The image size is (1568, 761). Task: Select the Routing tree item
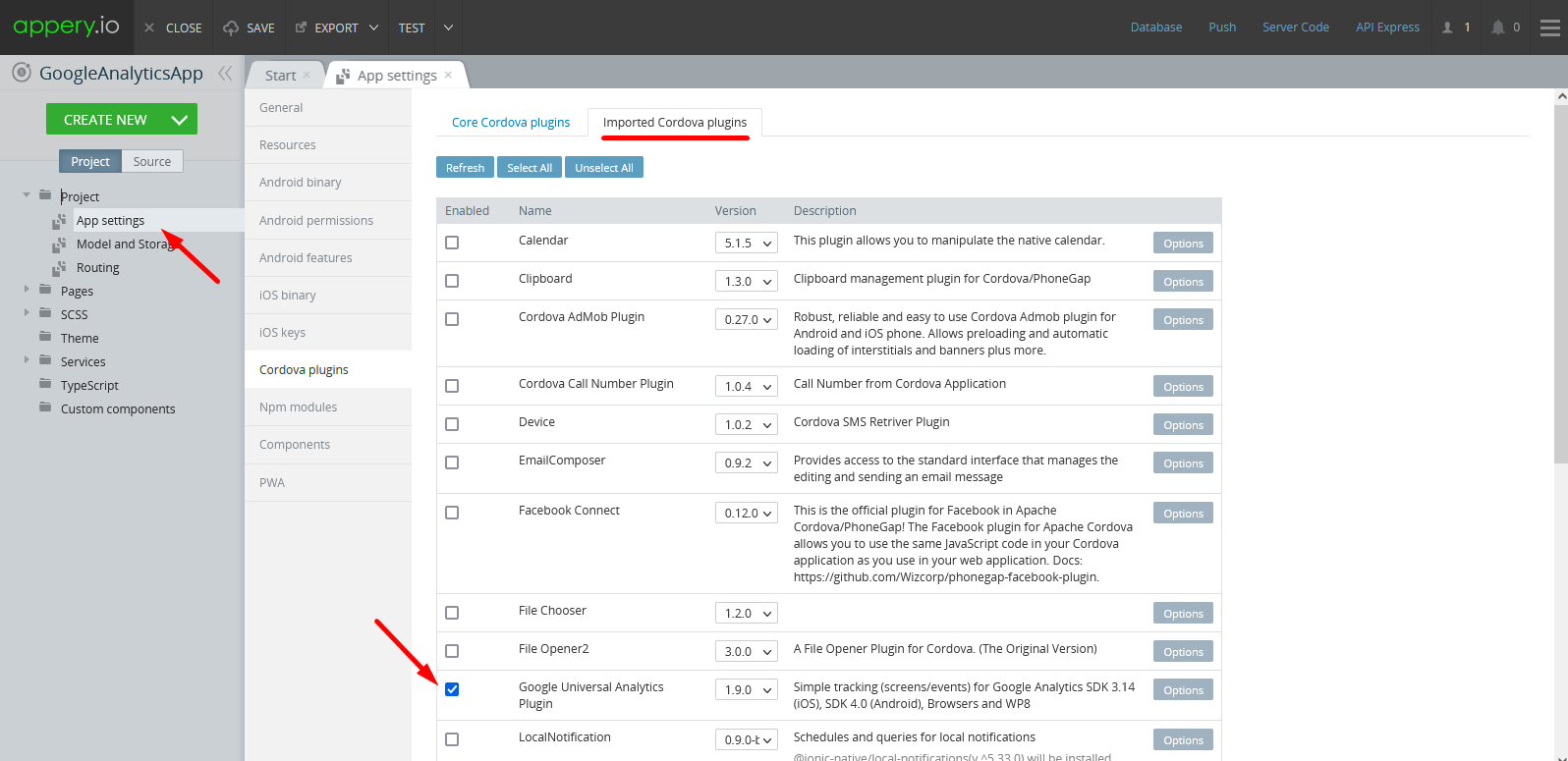98,268
